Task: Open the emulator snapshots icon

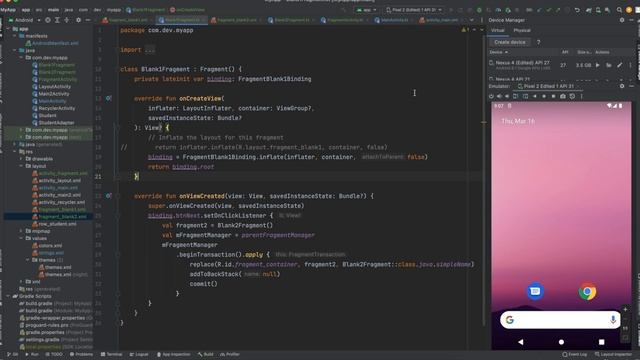Action: (572, 96)
